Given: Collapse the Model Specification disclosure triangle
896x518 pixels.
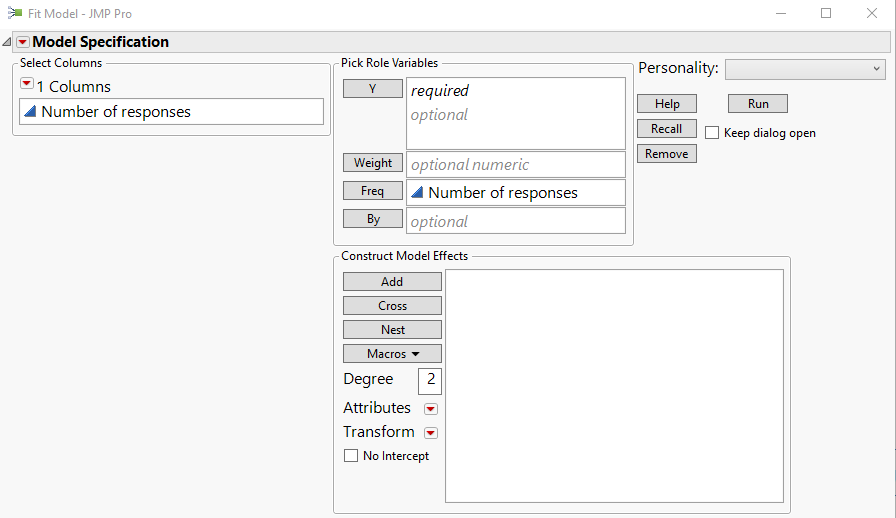Looking at the screenshot, I should click(7, 42).
